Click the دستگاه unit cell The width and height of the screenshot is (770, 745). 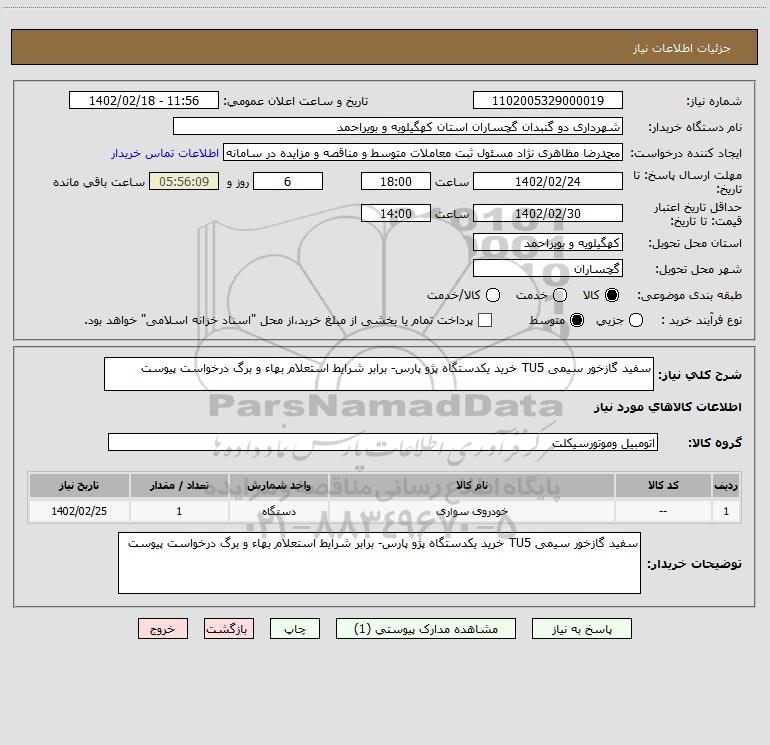click(x=278, y=511)
